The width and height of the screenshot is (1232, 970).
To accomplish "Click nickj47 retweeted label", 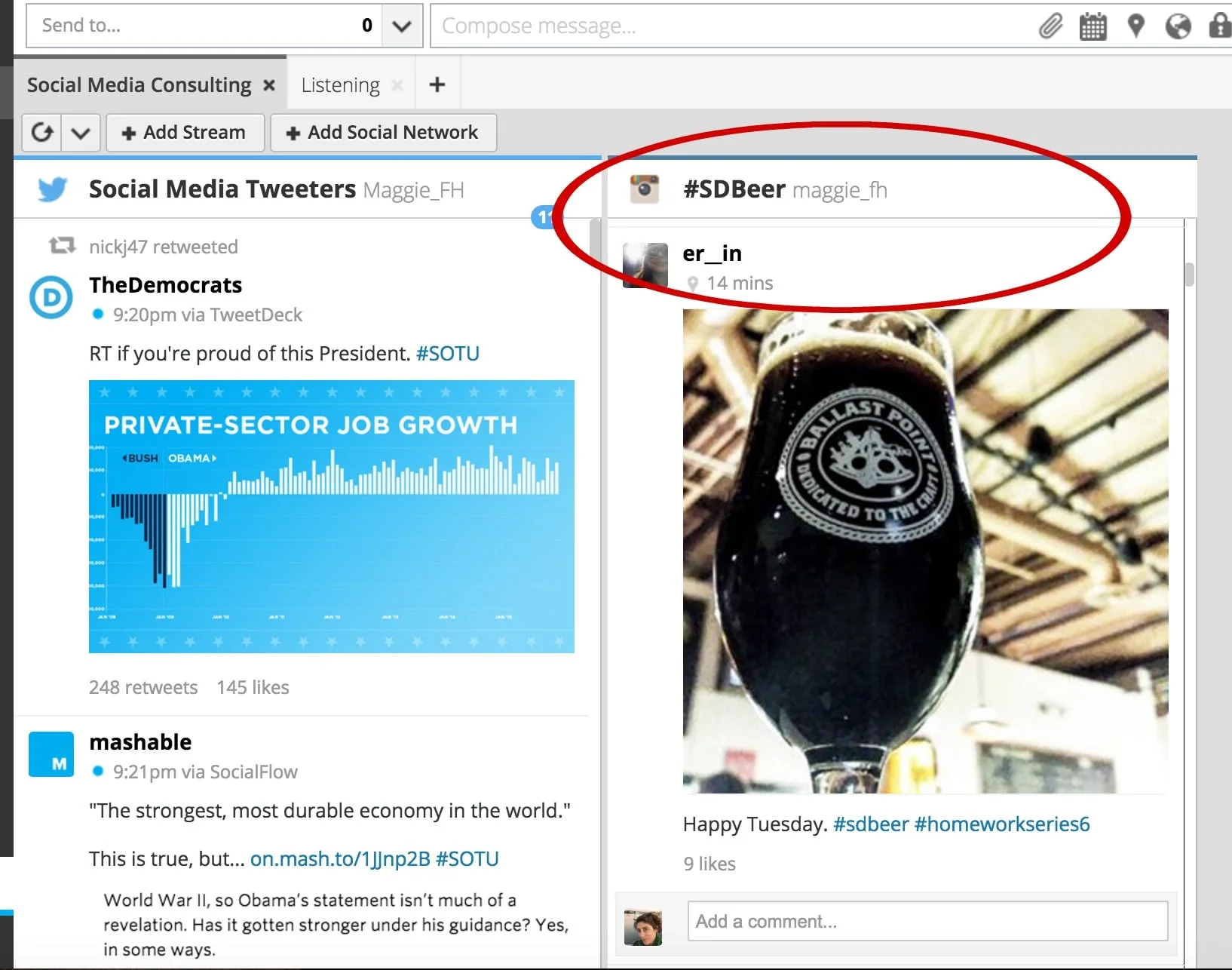I will click(164, 247).
